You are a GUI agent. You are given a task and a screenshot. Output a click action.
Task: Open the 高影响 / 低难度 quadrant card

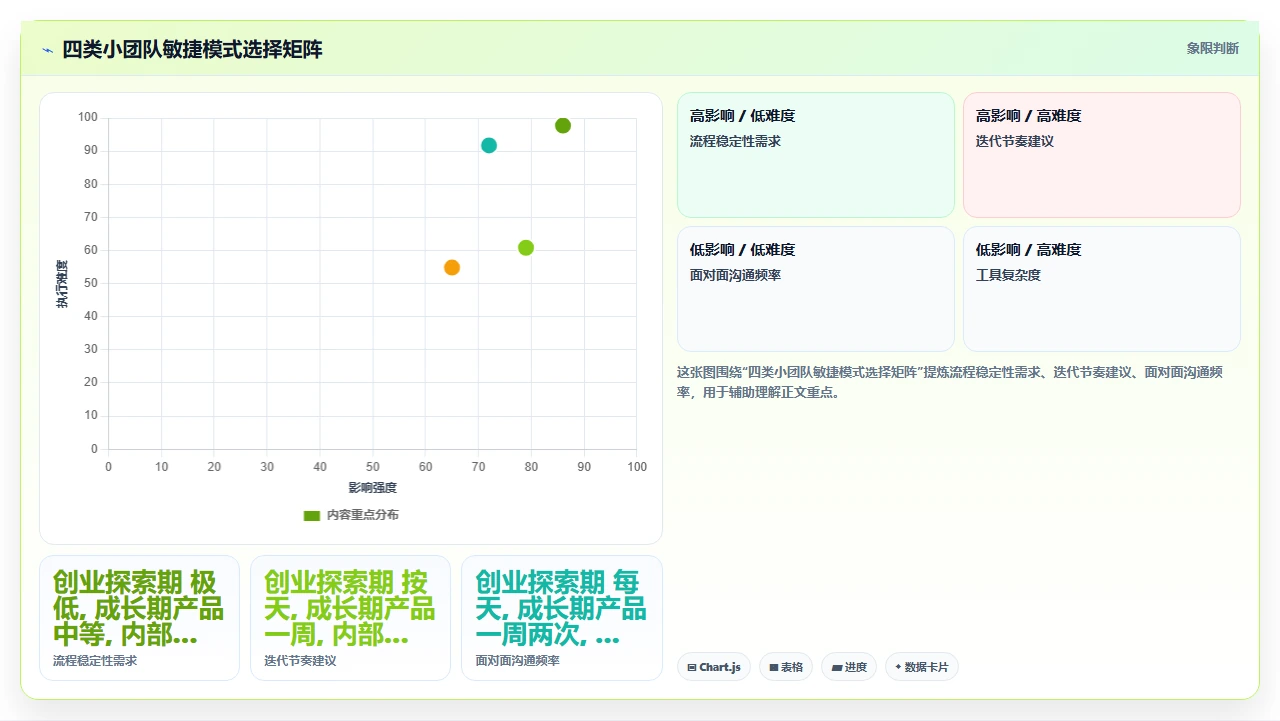click(x=816, y=155)
